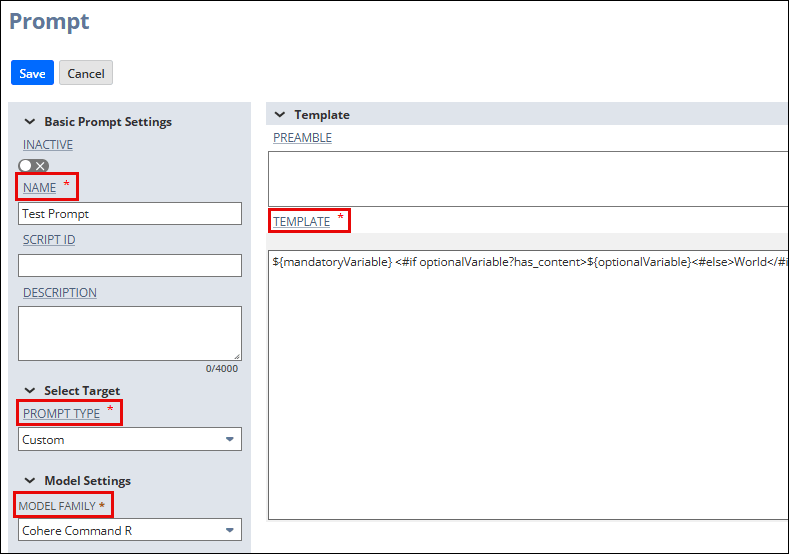Click the Prompt page heading
The width and height of the screenshot is (789, 554).
49,22
